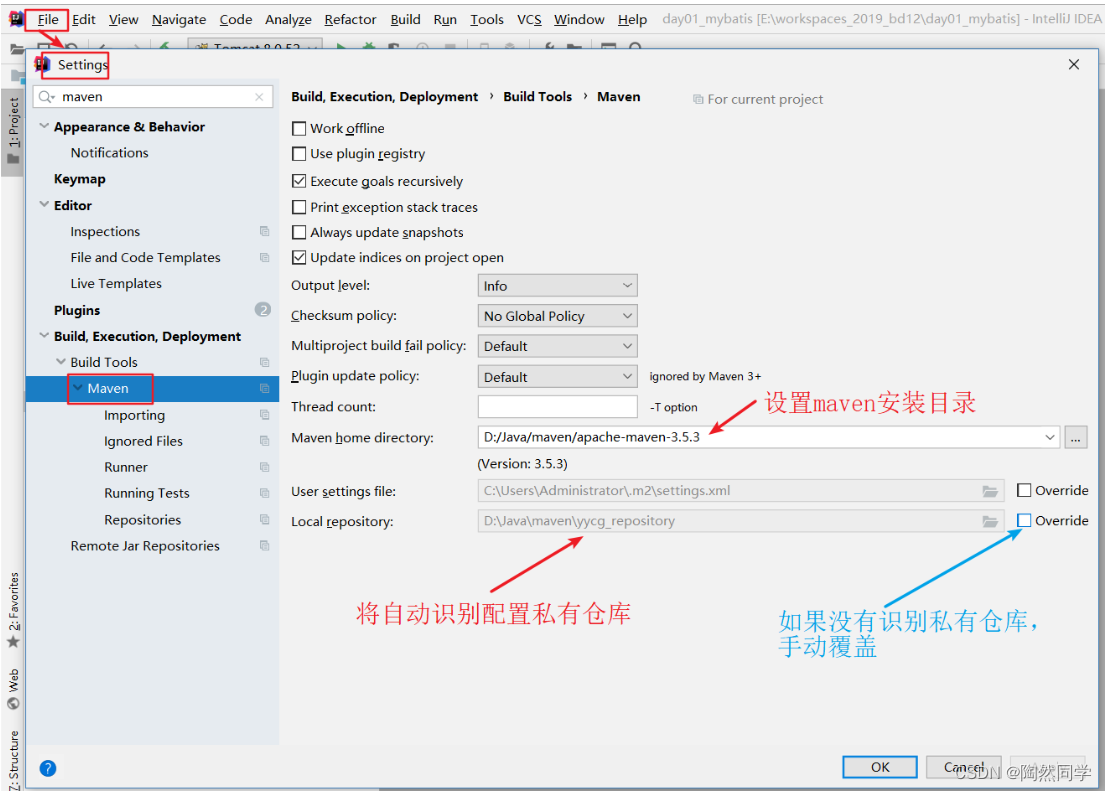Collapse the Editor tree section
This screenshot has height=791, width=1107.
[44, 205]
